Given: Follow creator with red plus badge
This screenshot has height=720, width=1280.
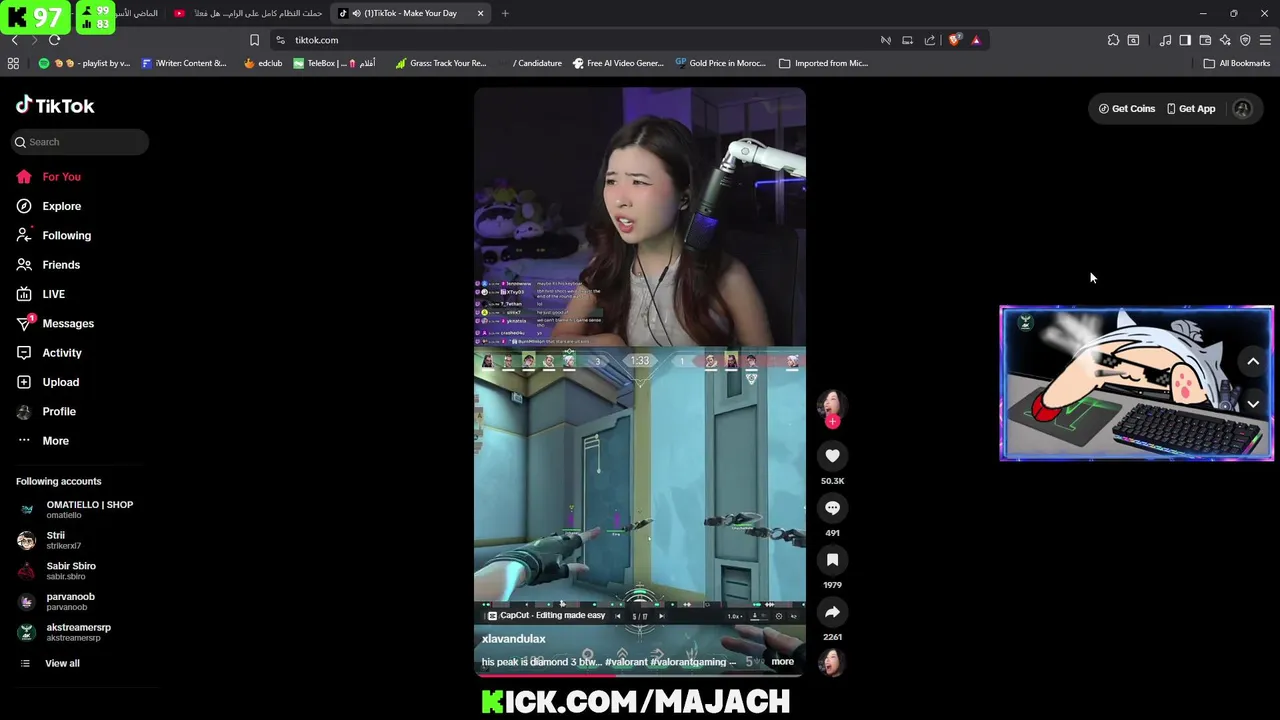Looking at the screenshot, I should coord(832,421).
